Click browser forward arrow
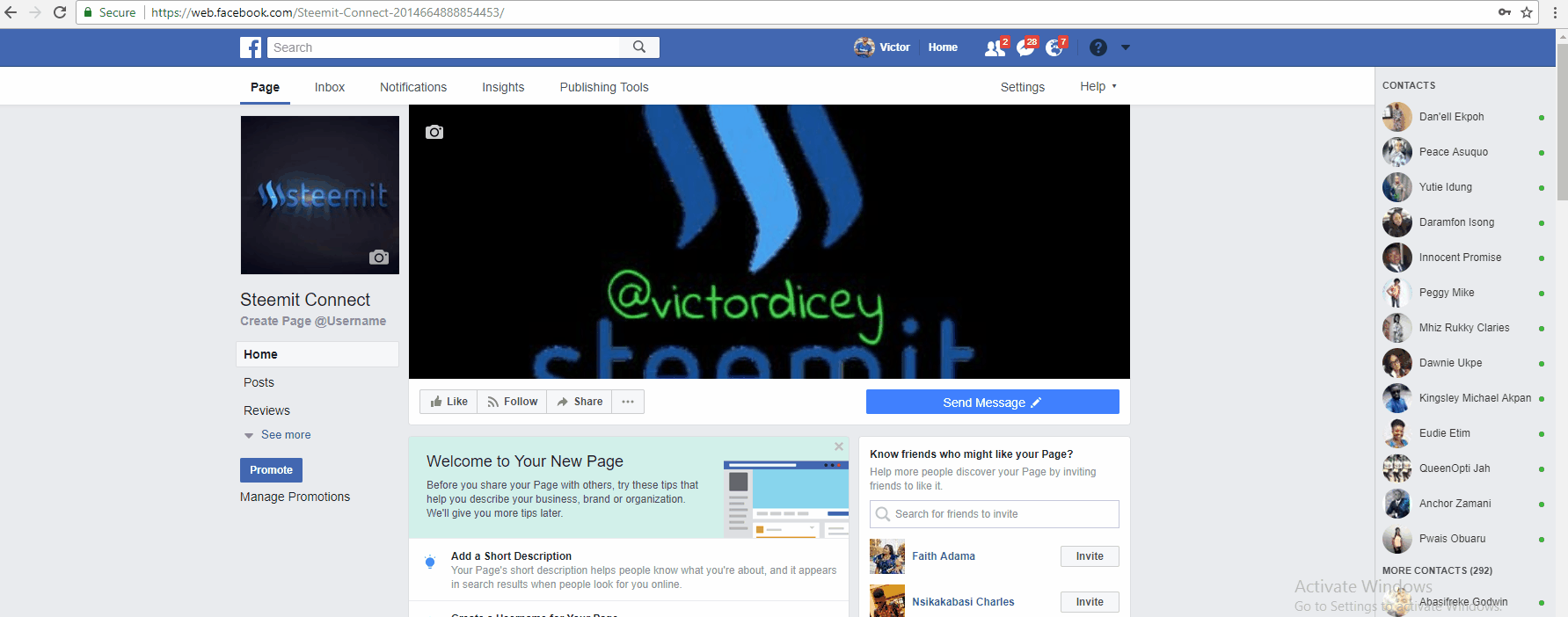 coord(35,12)
